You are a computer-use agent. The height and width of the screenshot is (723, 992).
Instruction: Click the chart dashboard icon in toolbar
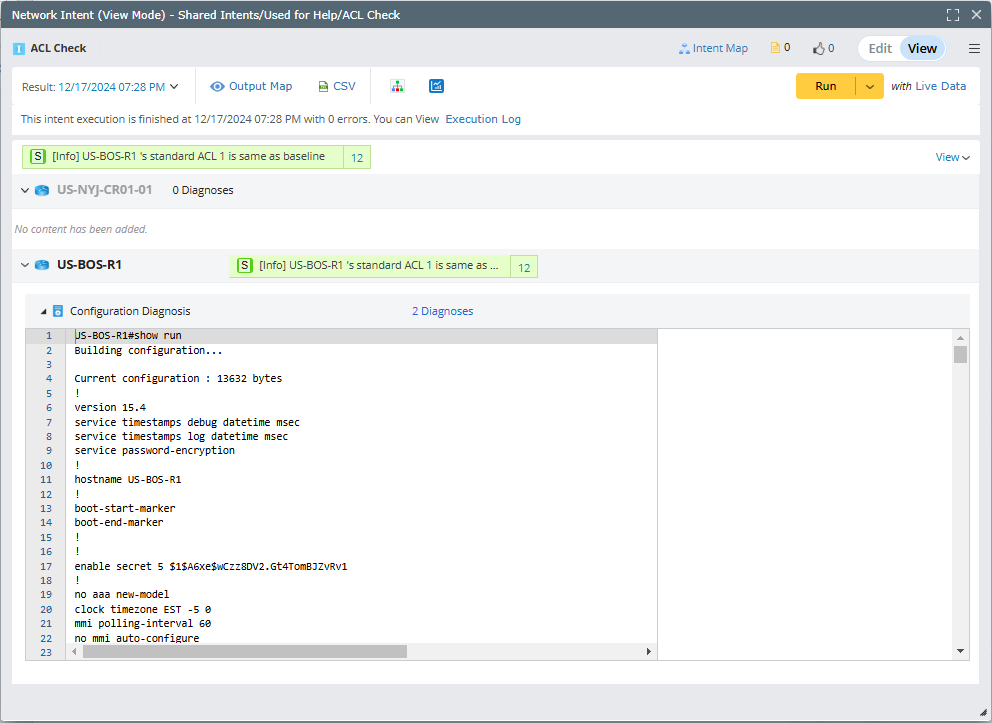[436, 86]
